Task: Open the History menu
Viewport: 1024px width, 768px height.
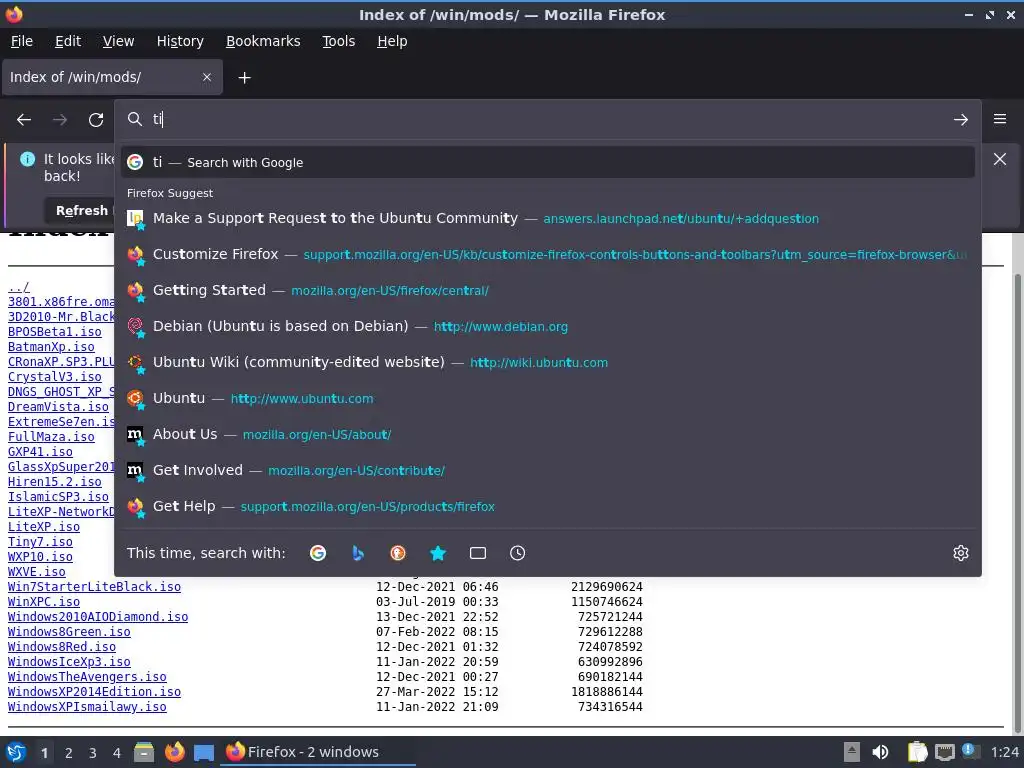Action: (x=180, y=41)
